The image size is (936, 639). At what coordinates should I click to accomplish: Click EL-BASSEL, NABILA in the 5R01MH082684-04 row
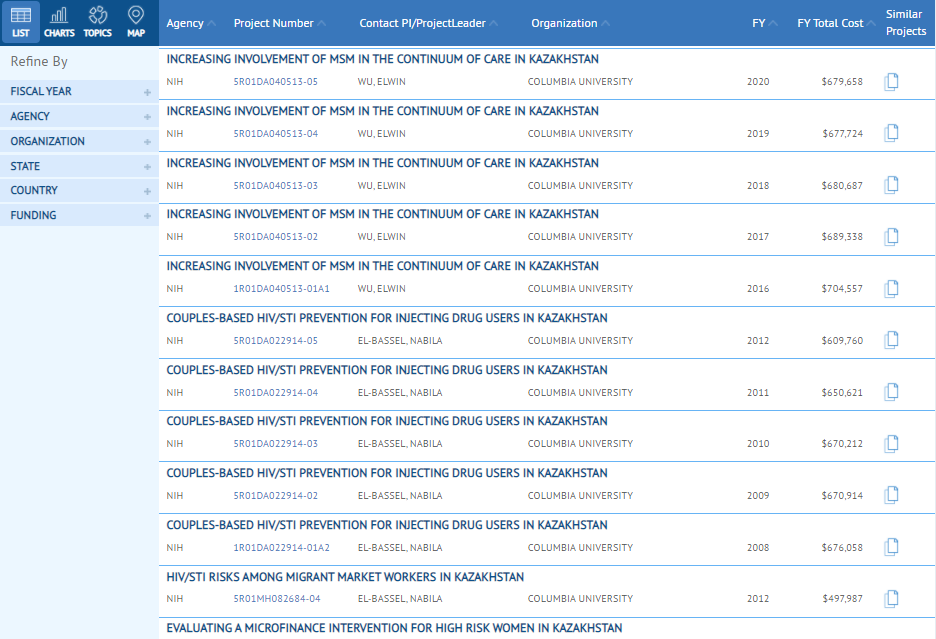(x=400, y=599)
